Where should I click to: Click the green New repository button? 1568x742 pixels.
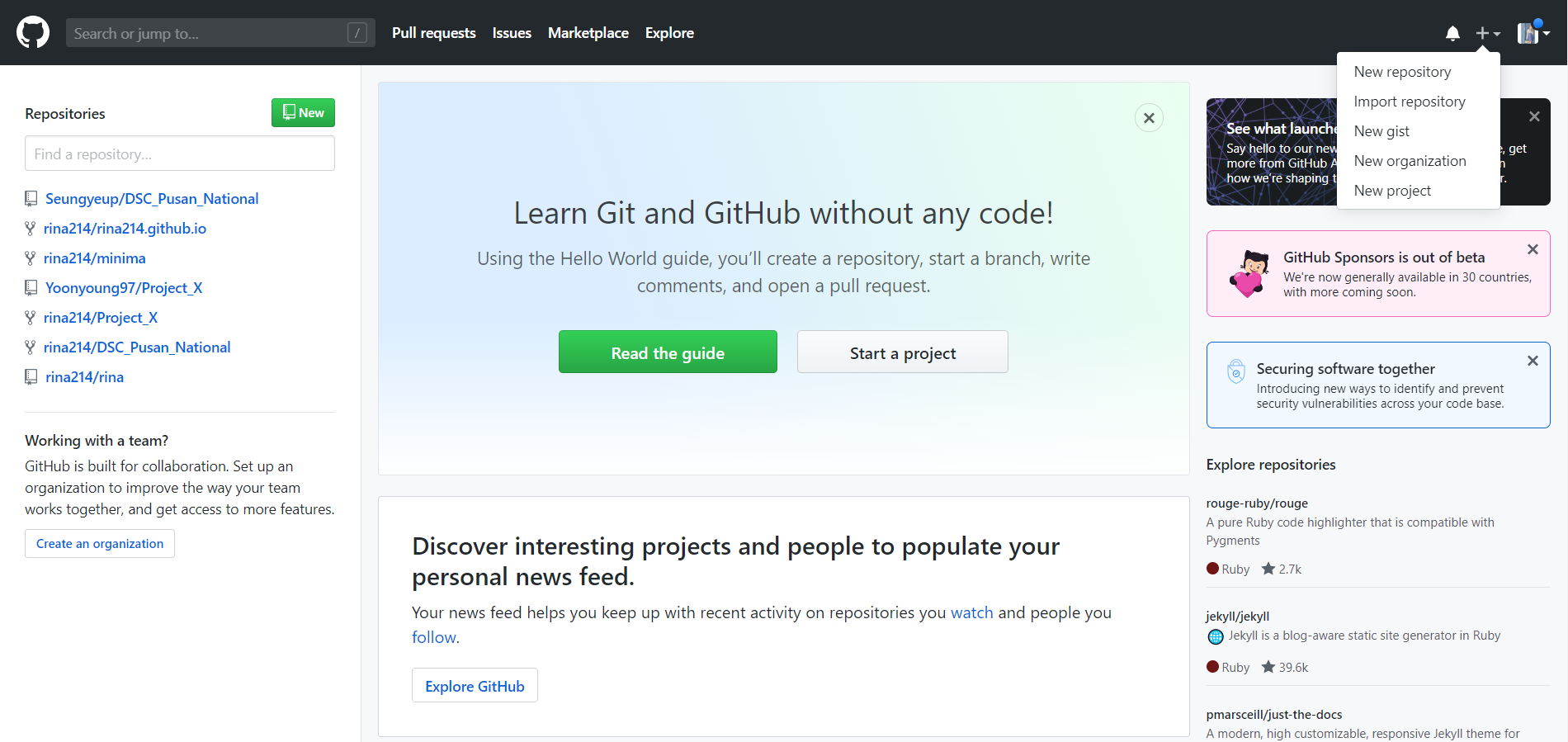click(303, 113)
